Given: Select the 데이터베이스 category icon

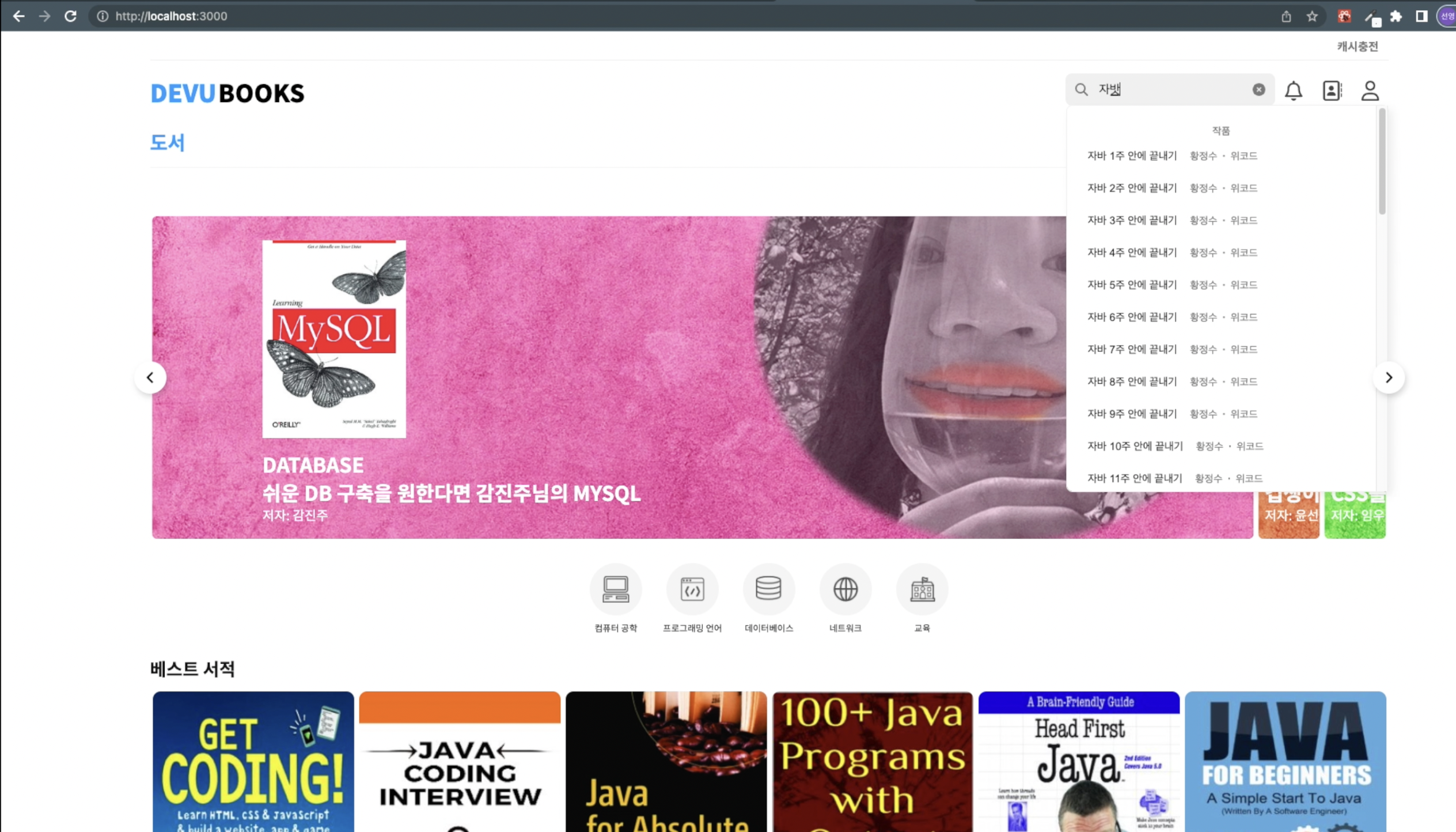Looking at the screenshot, I should click(x=768, y=589).
